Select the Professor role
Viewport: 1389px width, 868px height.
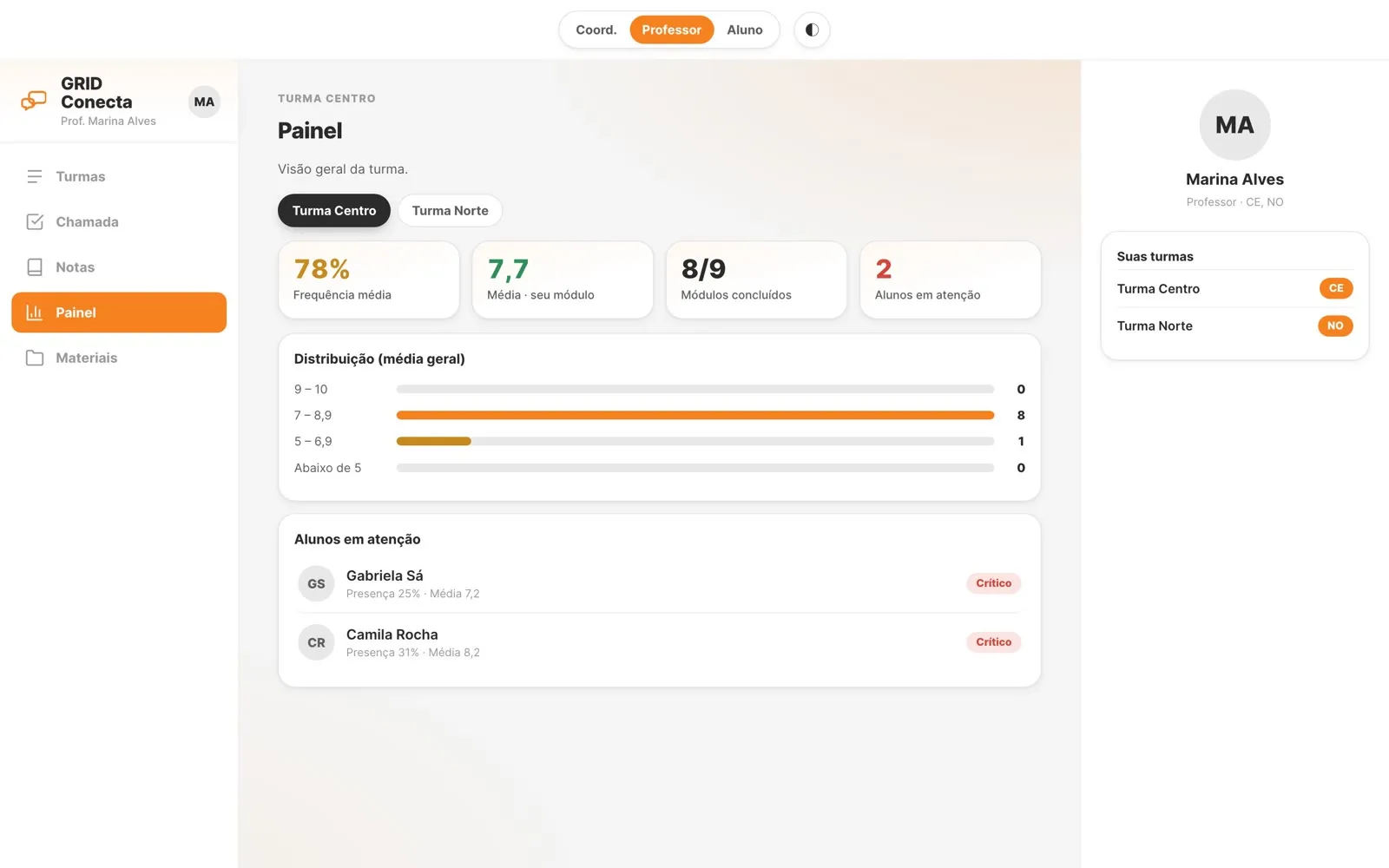click(x=671, y=30)
